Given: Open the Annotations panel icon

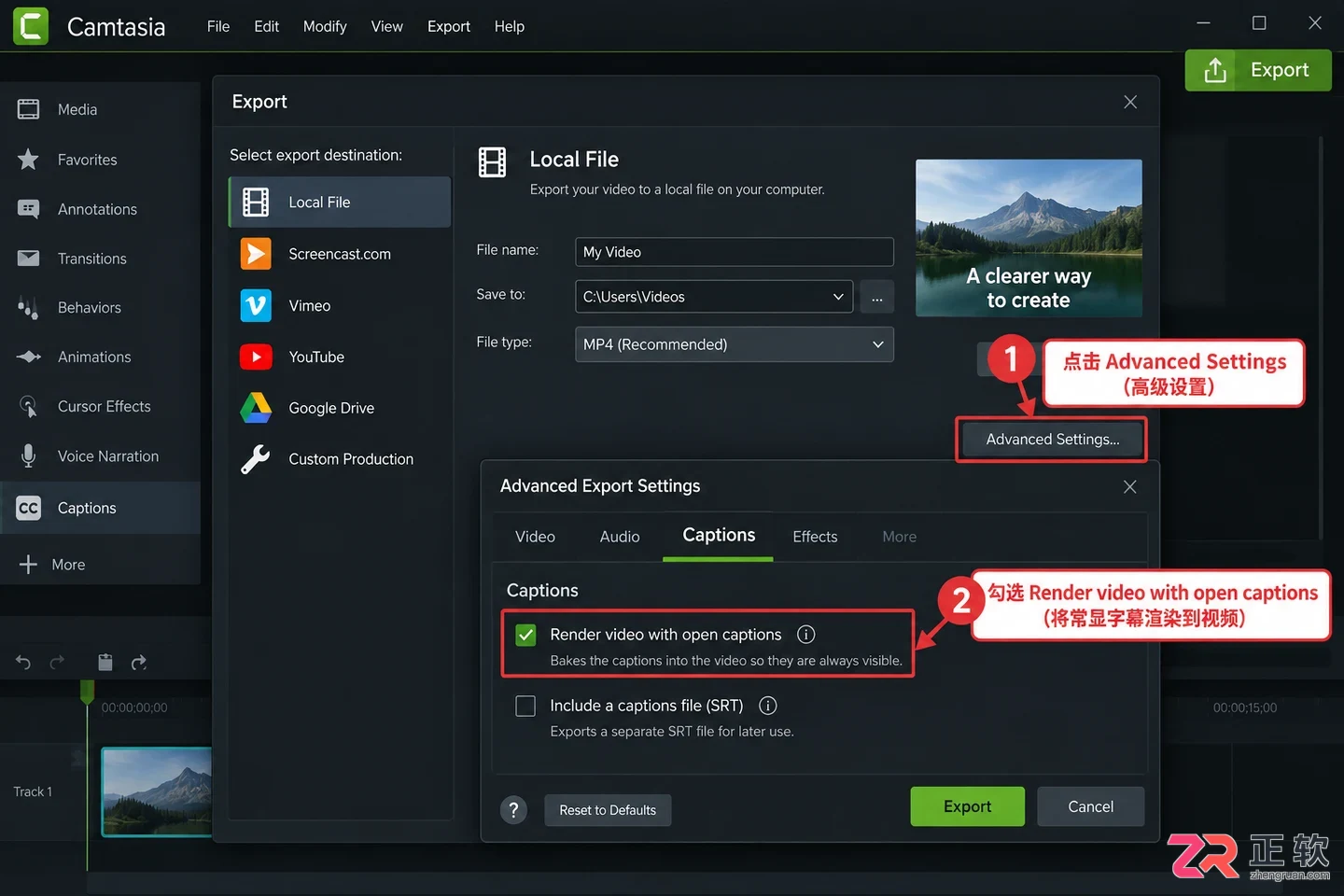Looking at the screenshot, I should [28, 209].
